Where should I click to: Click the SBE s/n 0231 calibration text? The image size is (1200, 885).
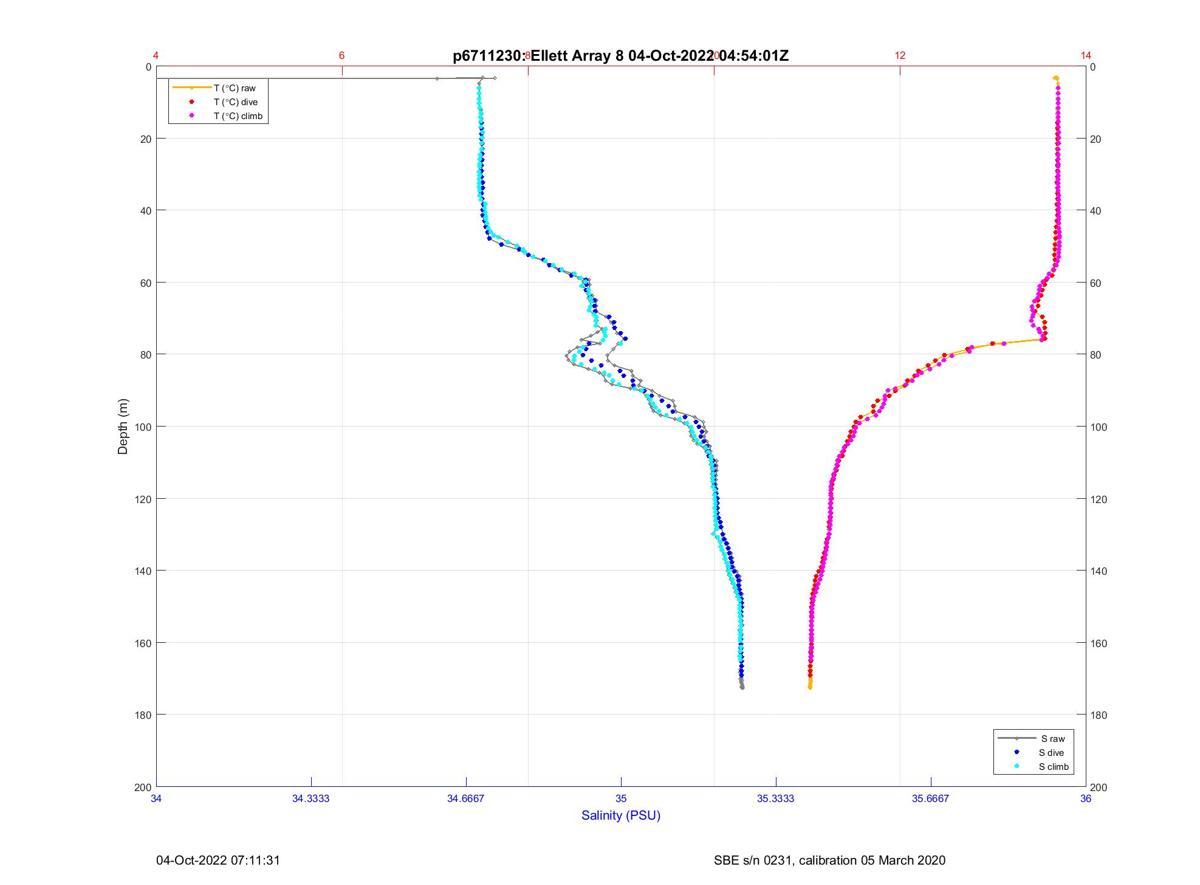(829, 860)
